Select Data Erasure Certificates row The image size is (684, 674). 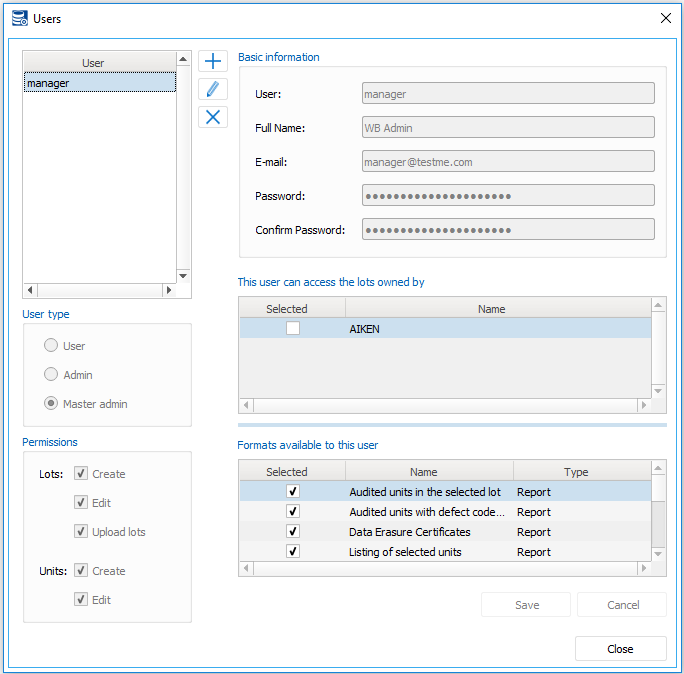[445, 531]
